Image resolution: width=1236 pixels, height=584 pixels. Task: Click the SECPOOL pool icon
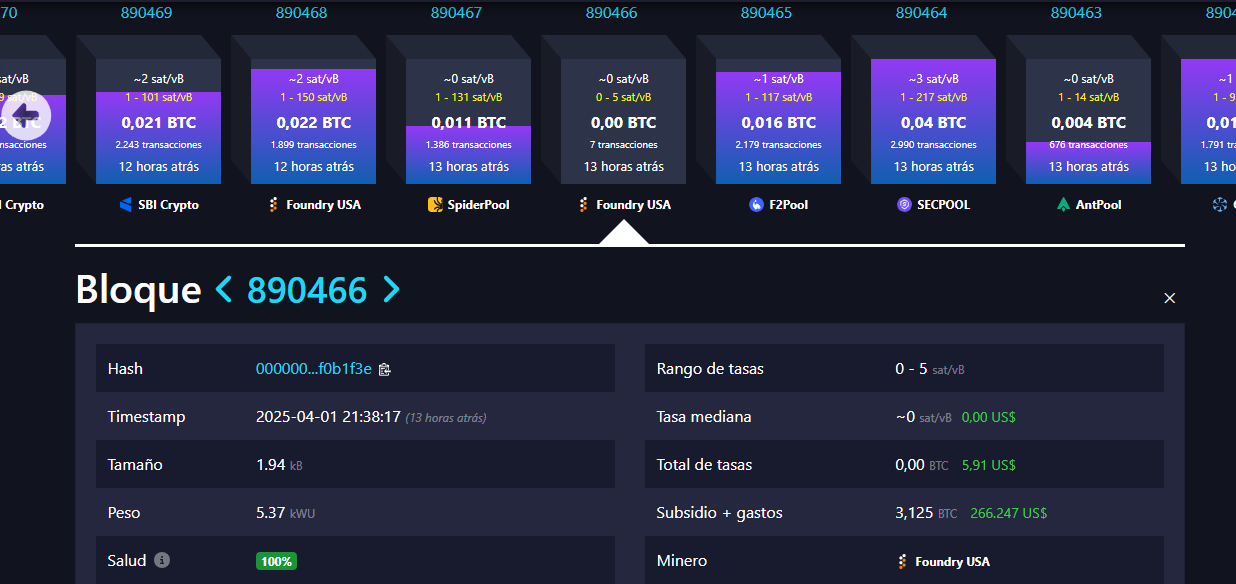(904, 205)
